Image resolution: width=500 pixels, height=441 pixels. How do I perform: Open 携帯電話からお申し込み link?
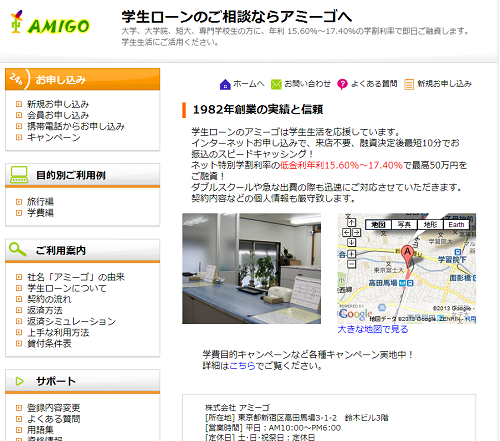point(76,126)
